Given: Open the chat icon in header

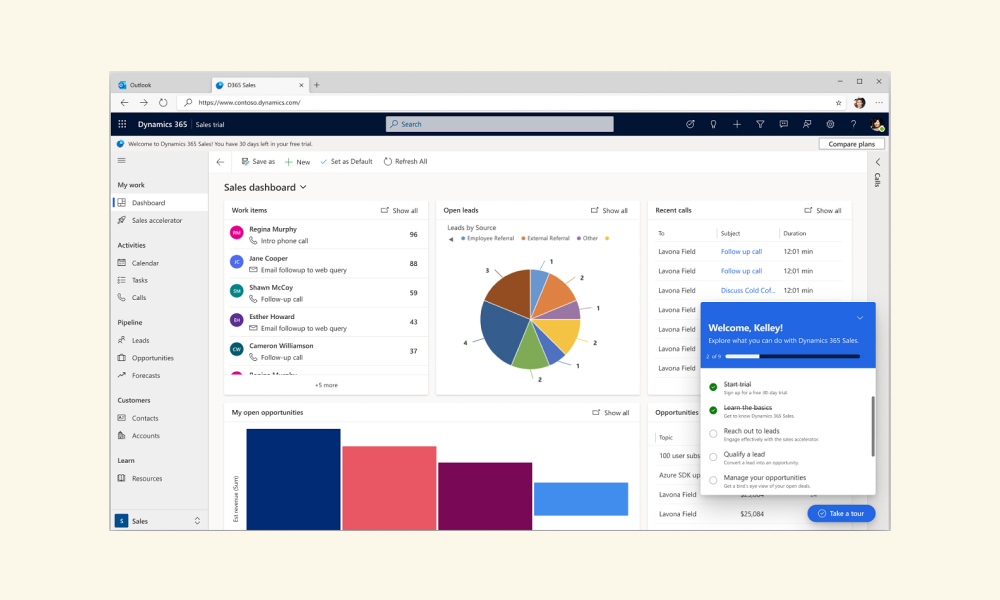Looking at the screenshot, I should [783, 124].
